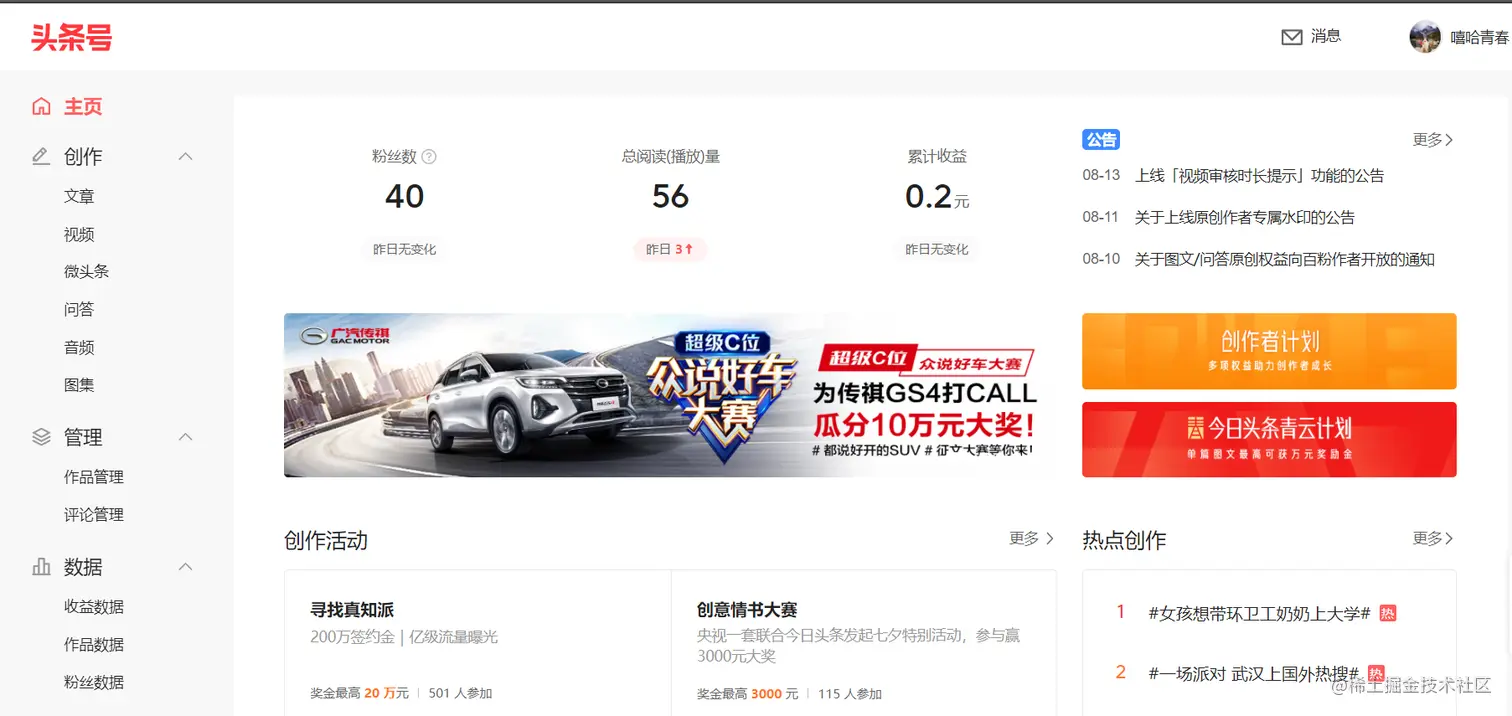Viewport: 1512px width, 716px height.
Task: Open the 图文/问答原创权益 announcement
Action: coord(1284,259)
